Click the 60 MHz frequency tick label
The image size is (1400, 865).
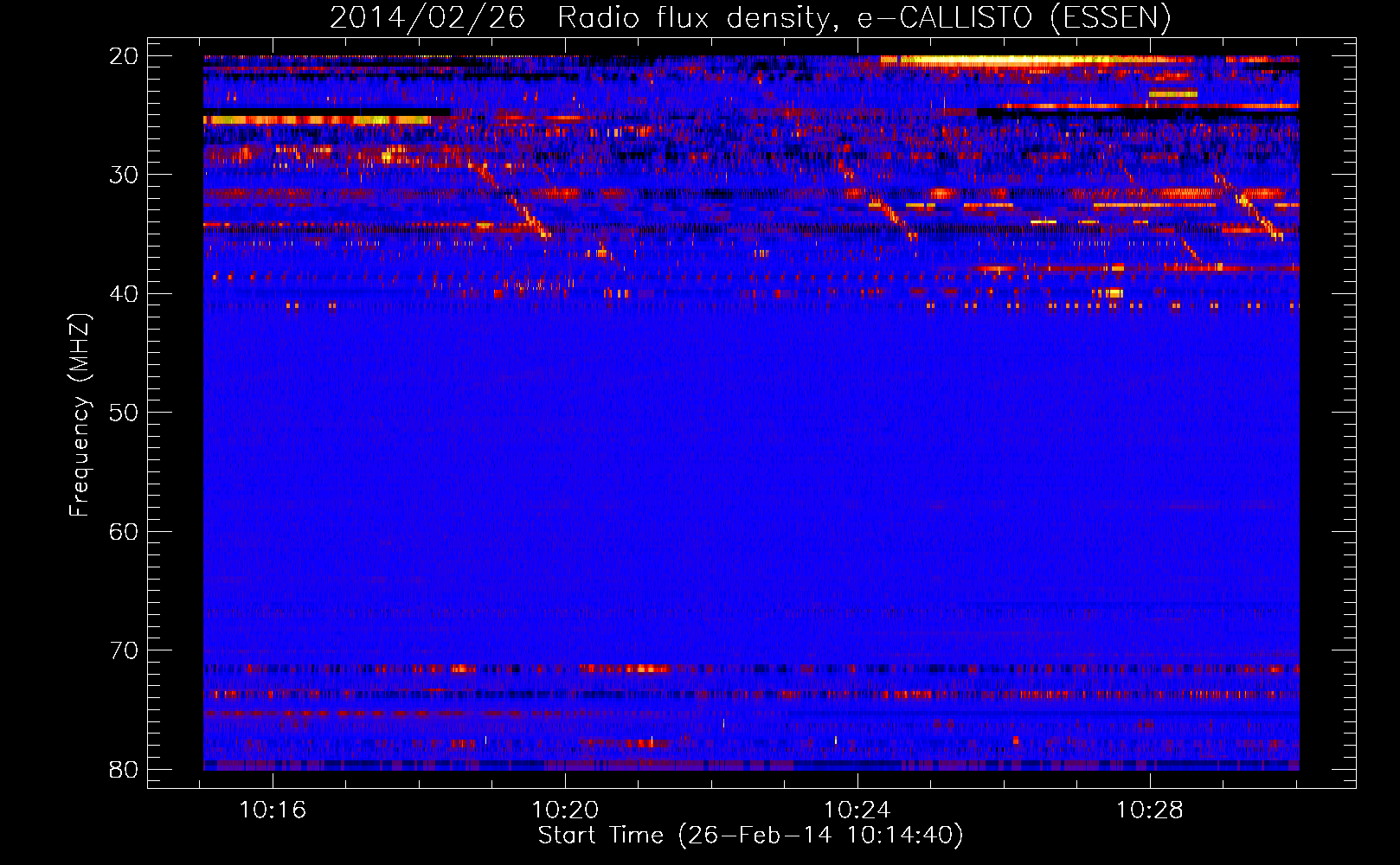click(x=124, y=531)
